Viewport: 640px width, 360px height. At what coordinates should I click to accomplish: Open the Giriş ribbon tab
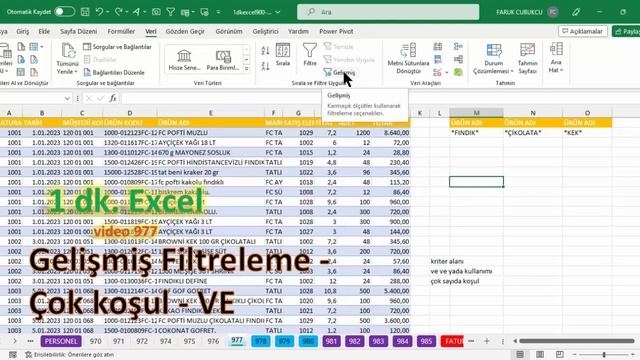click(x=22, y=31)
